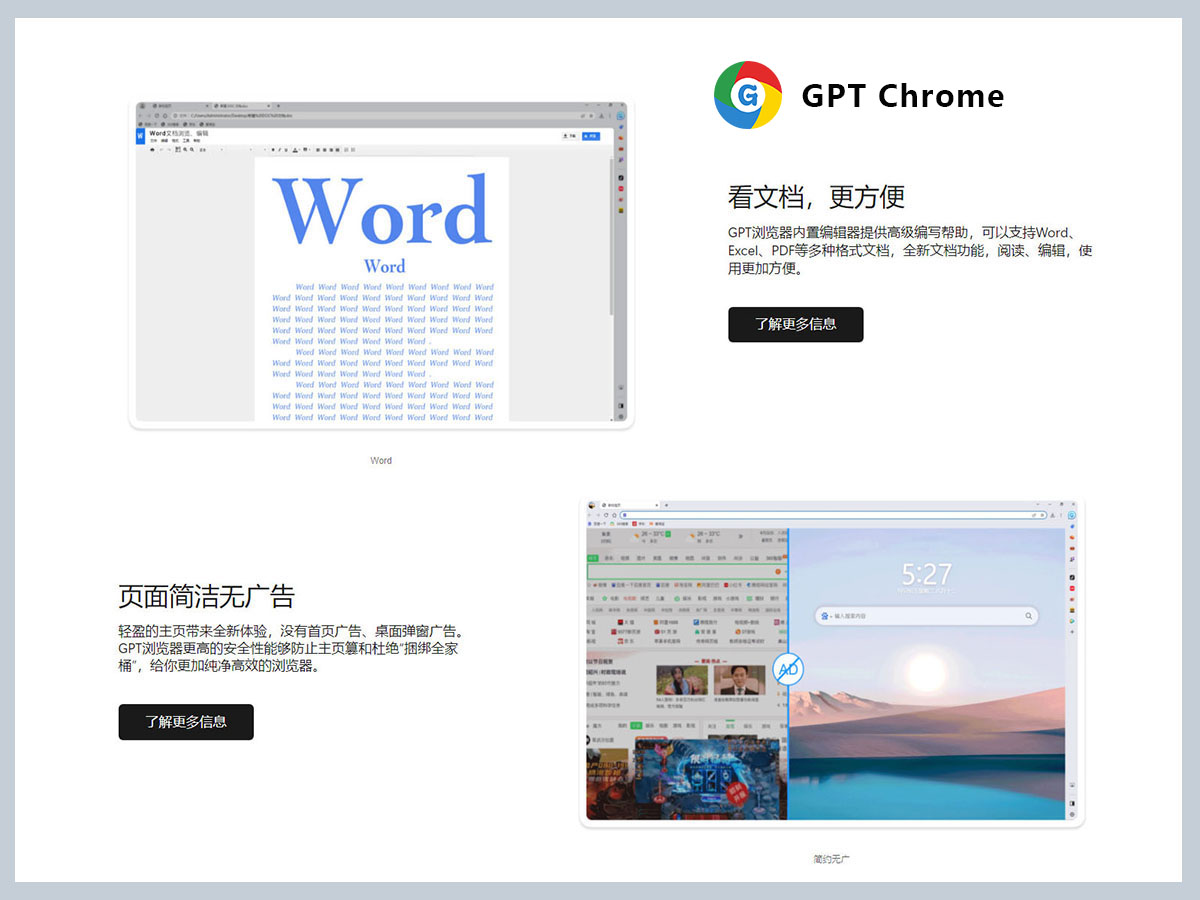Click the GPT Chrome round logo icon
The image size is (1200, 900).
(747, 95)
